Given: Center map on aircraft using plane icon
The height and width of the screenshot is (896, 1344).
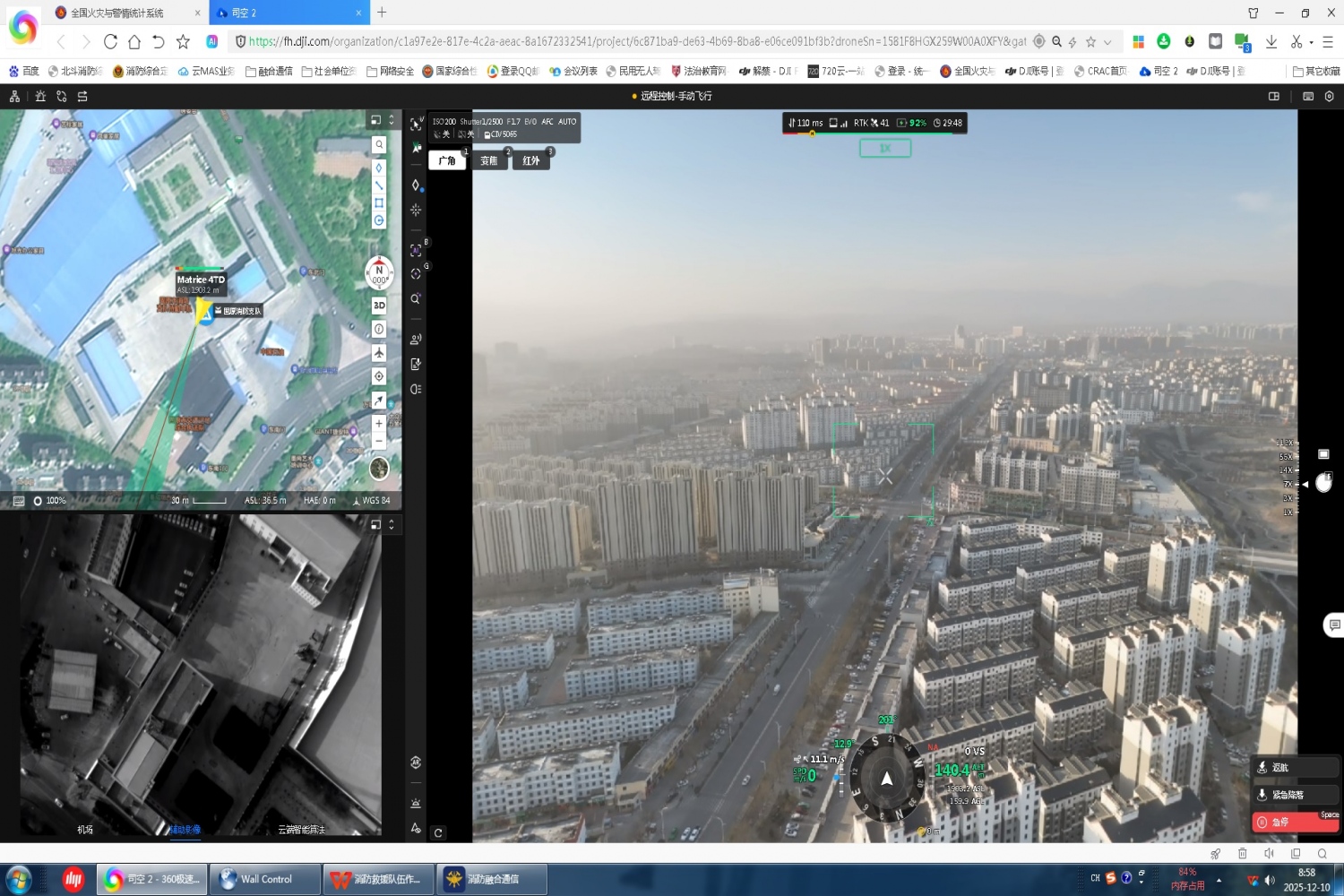Looking at the screenshot, I should [x=379, y=353].
